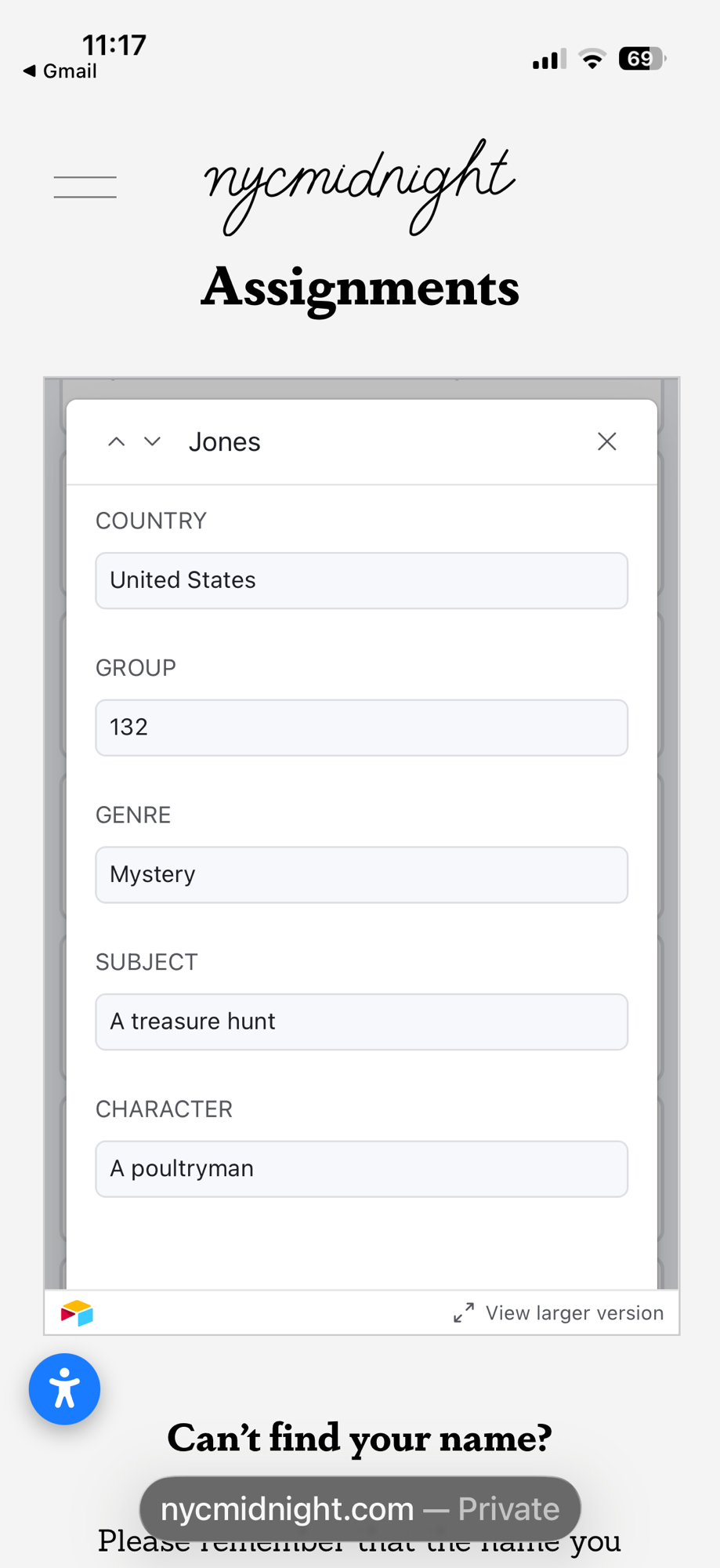Tap the nycmidnight.com address bar pill

(x=360, y=1508)
